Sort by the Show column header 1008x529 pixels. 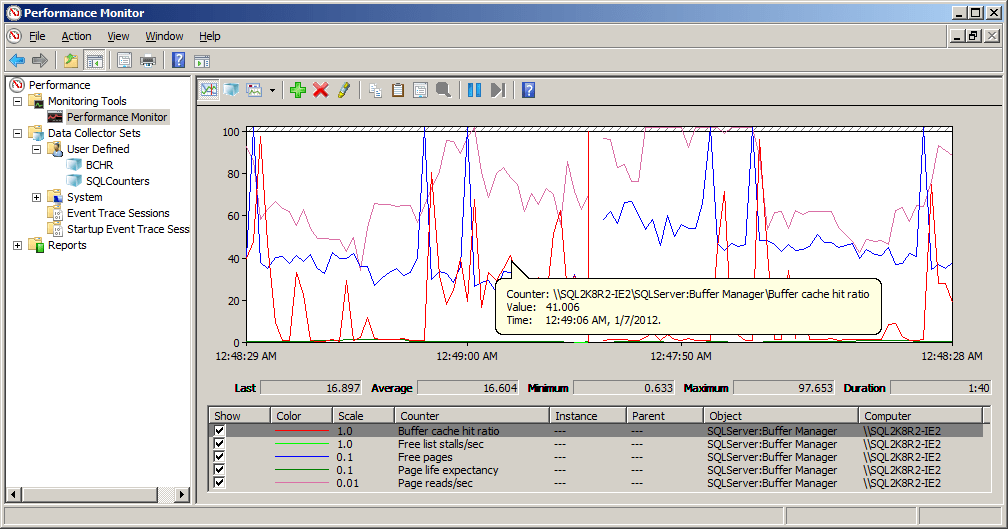click(239, 416)
